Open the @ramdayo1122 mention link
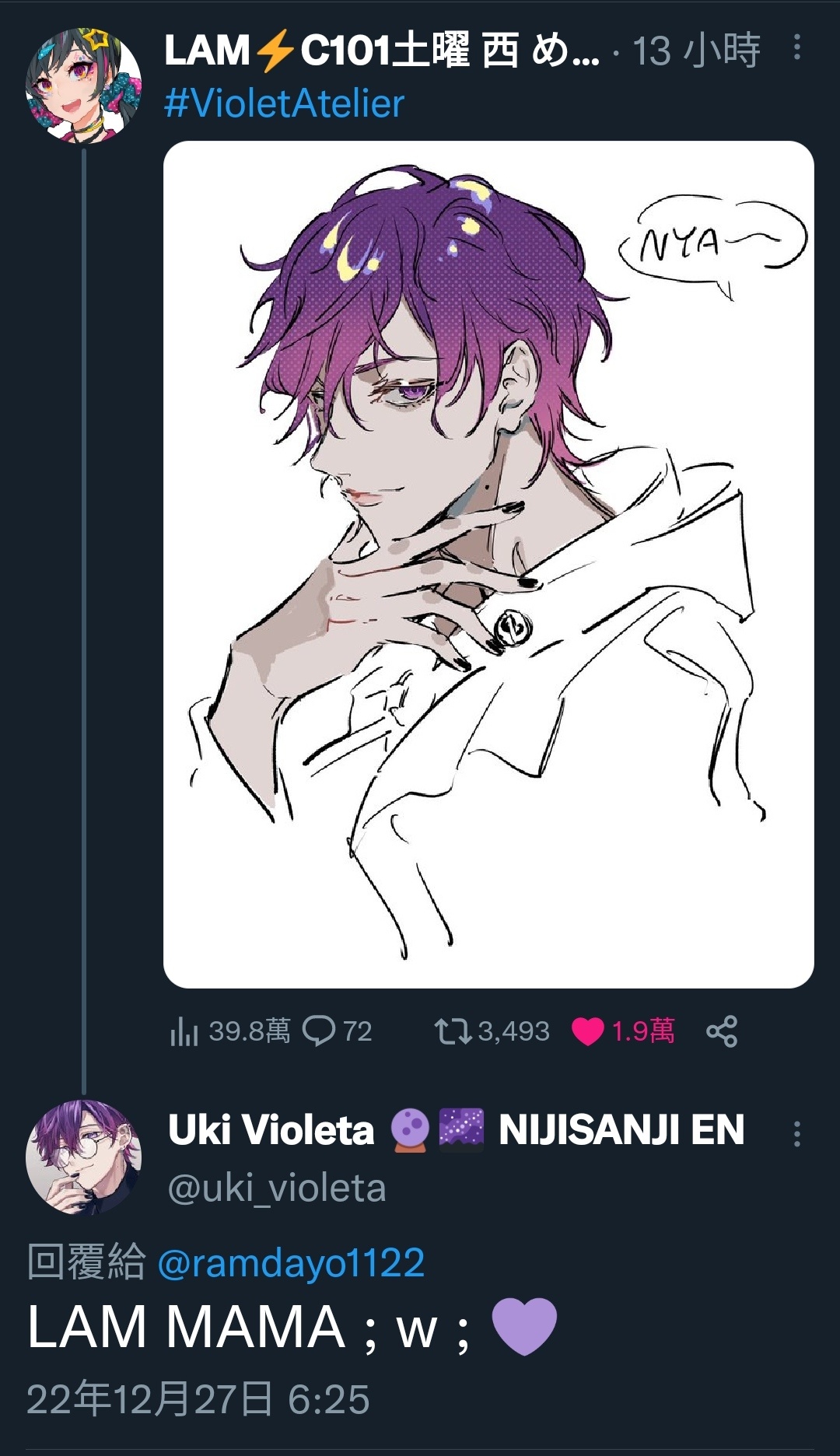Screen dimensions: 840x1456 [x=291, y=1262]
